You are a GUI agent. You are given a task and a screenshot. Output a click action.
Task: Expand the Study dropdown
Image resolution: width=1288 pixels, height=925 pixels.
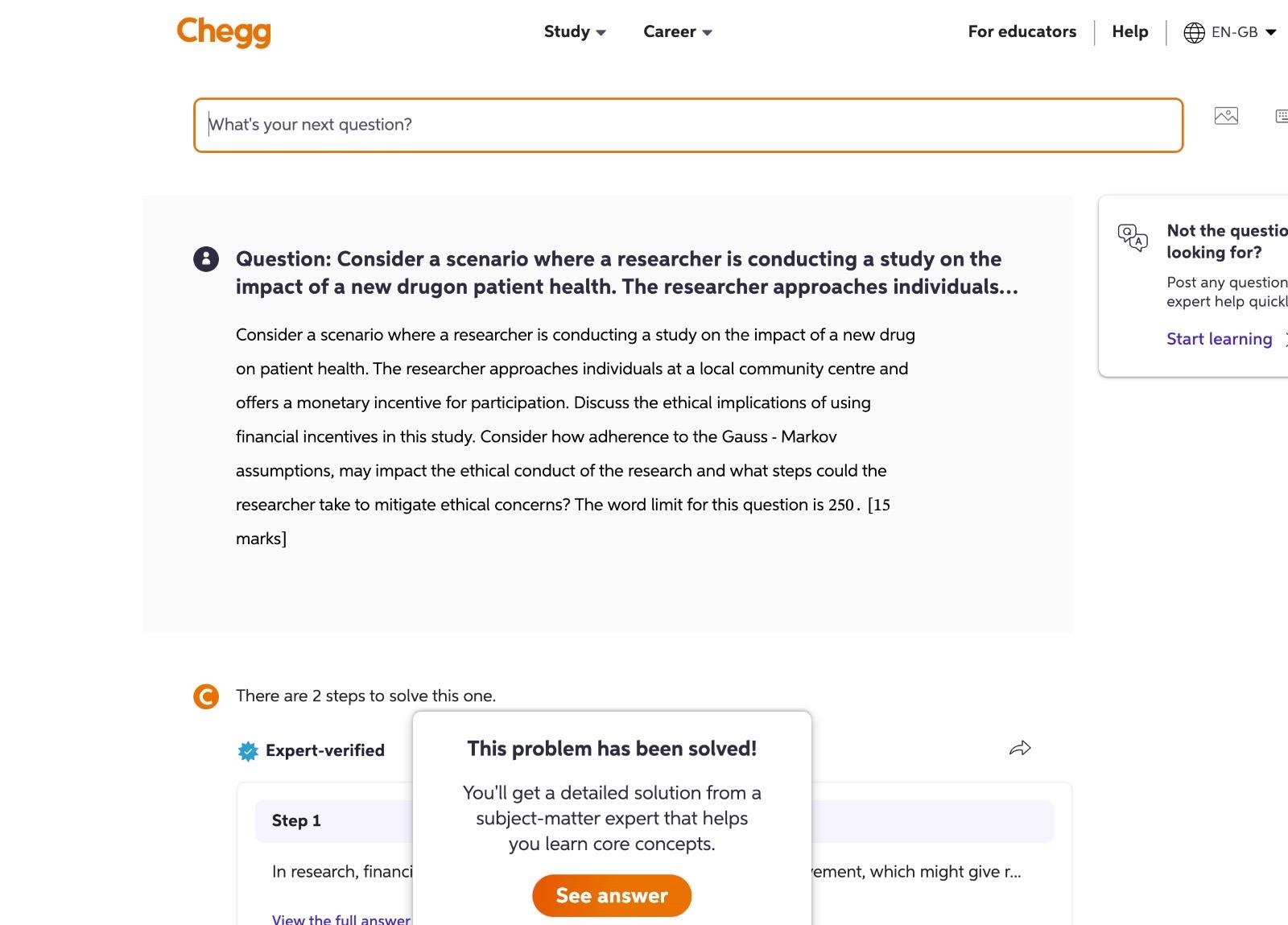point(574,31)
